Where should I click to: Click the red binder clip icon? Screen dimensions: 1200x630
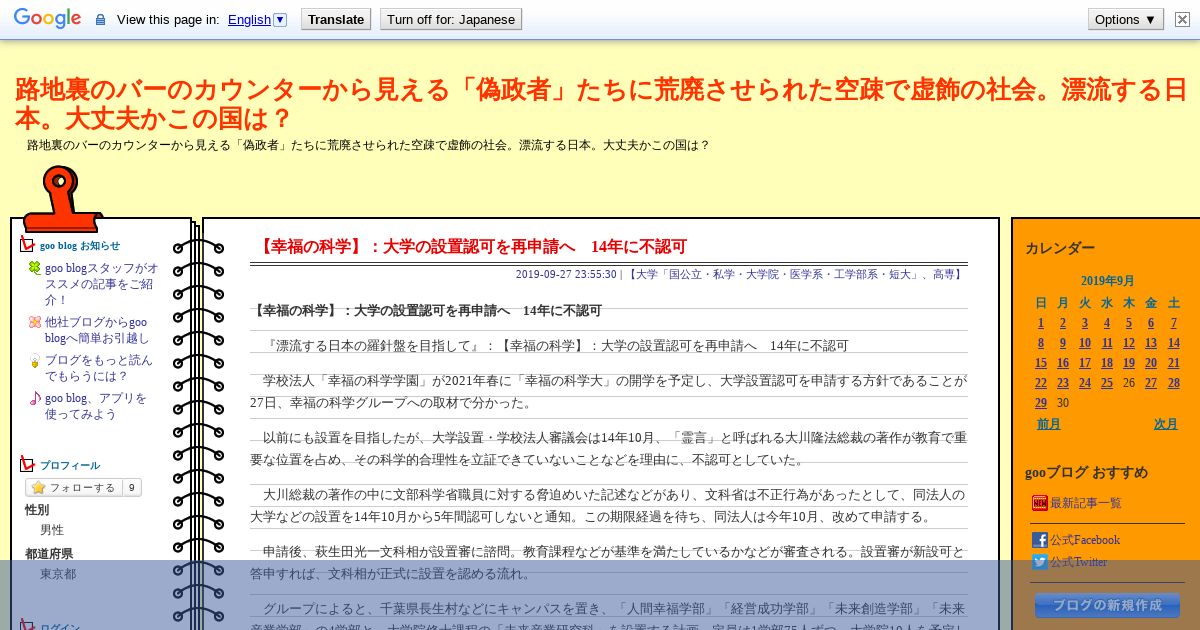pyautogui.click(x=62, y=198)
